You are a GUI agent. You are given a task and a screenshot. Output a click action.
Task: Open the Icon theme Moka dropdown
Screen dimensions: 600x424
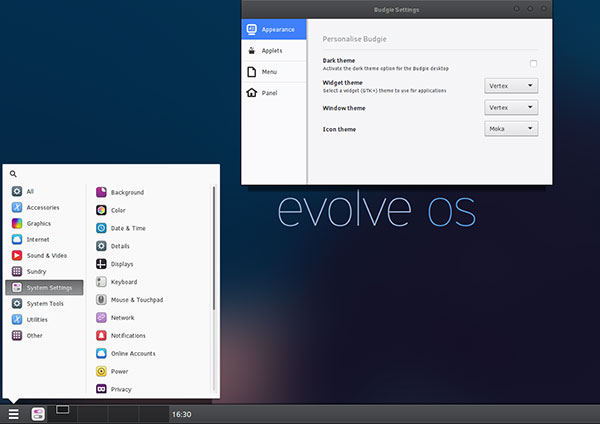[511, 129]
